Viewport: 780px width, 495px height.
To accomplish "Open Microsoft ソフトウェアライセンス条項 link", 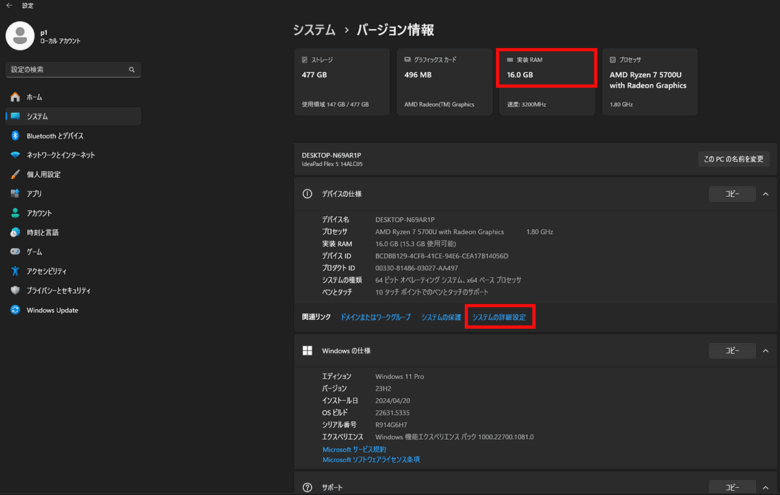I will pos(371,460).
